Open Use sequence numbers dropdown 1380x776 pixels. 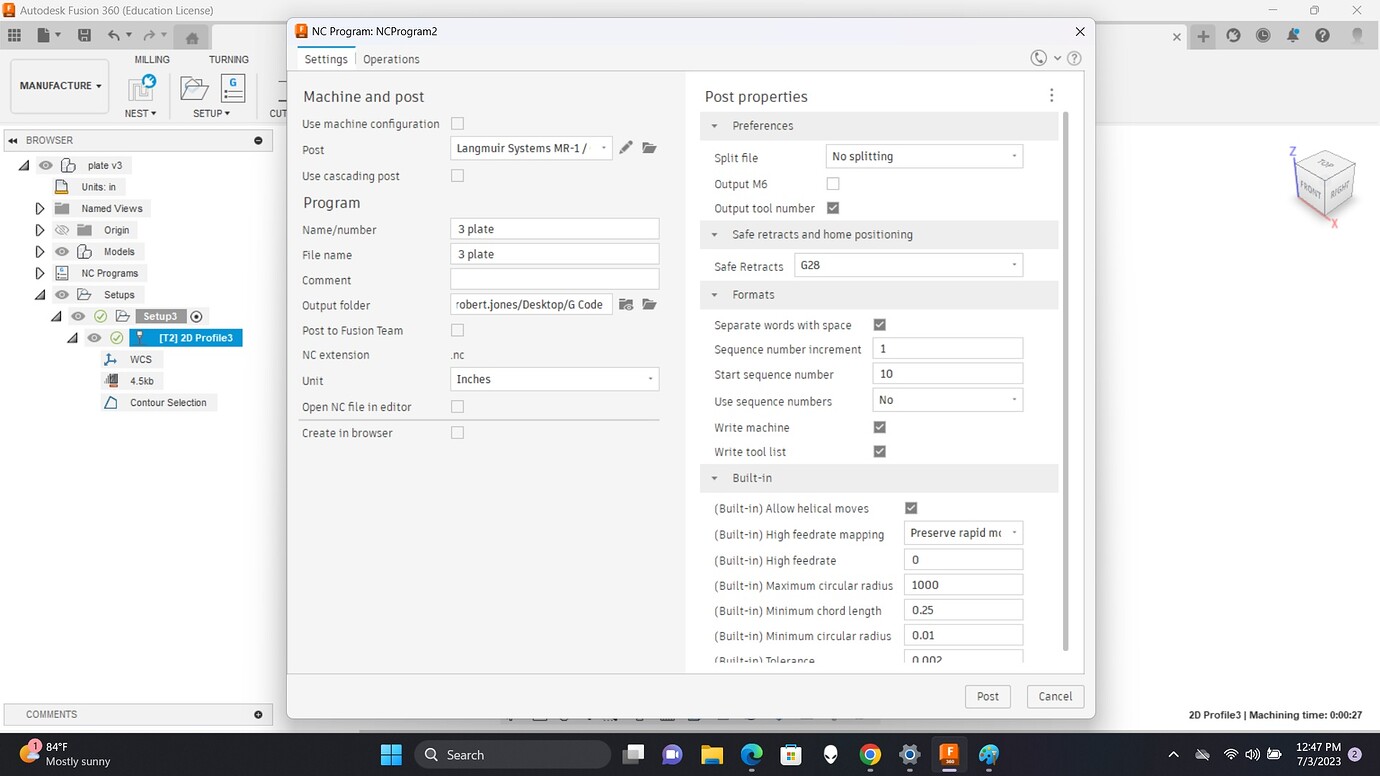pos(947,400)
